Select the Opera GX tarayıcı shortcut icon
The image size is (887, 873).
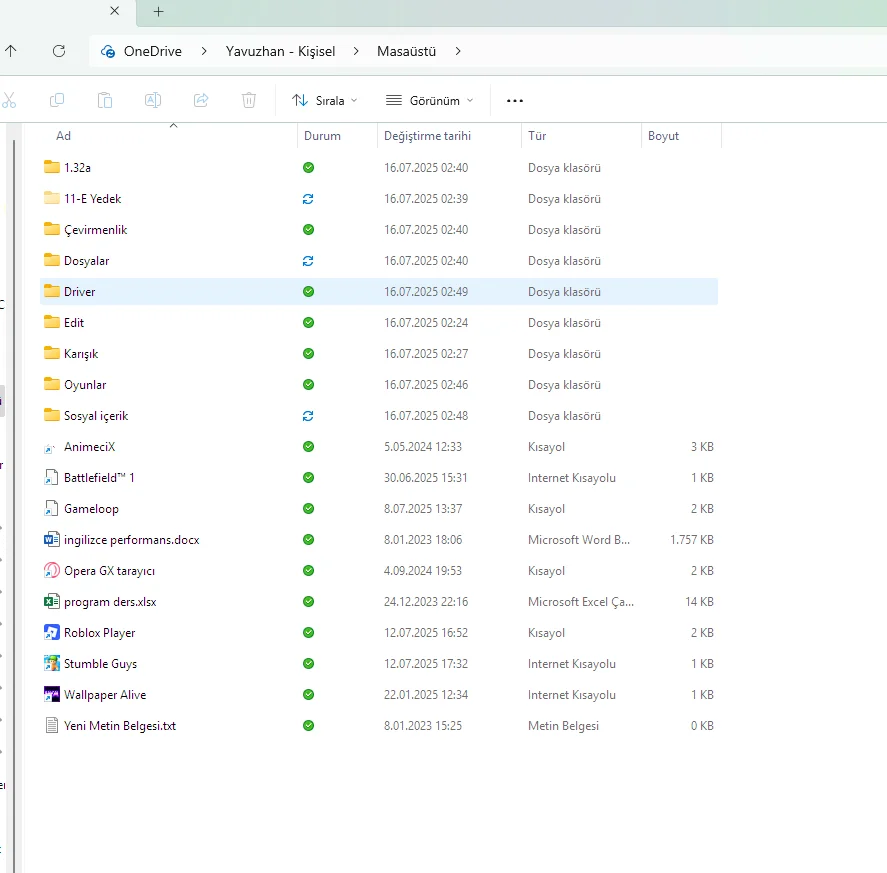(x=53, y=571)
